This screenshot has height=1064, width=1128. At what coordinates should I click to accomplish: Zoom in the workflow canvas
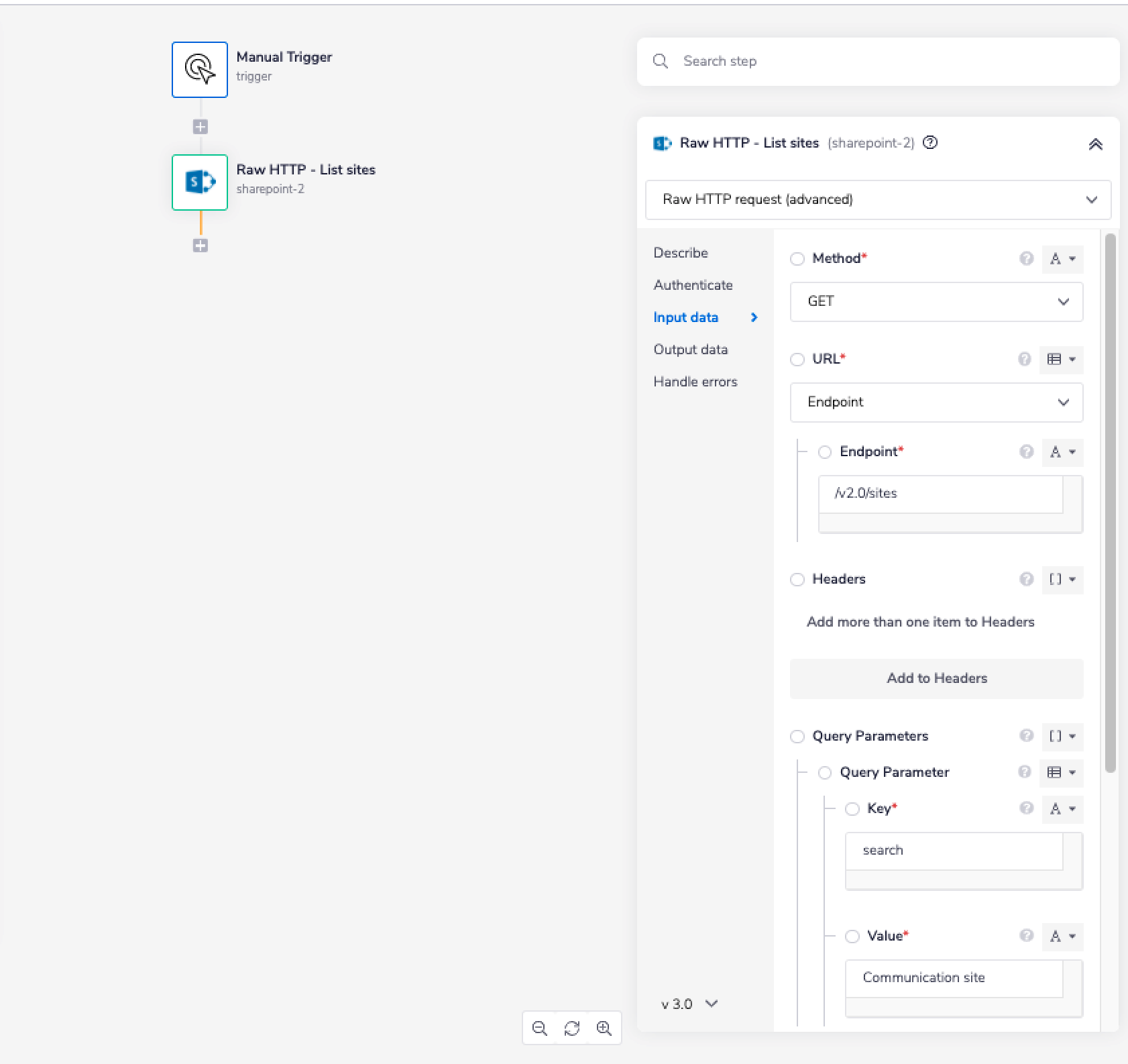click(x=604, y=1028)
